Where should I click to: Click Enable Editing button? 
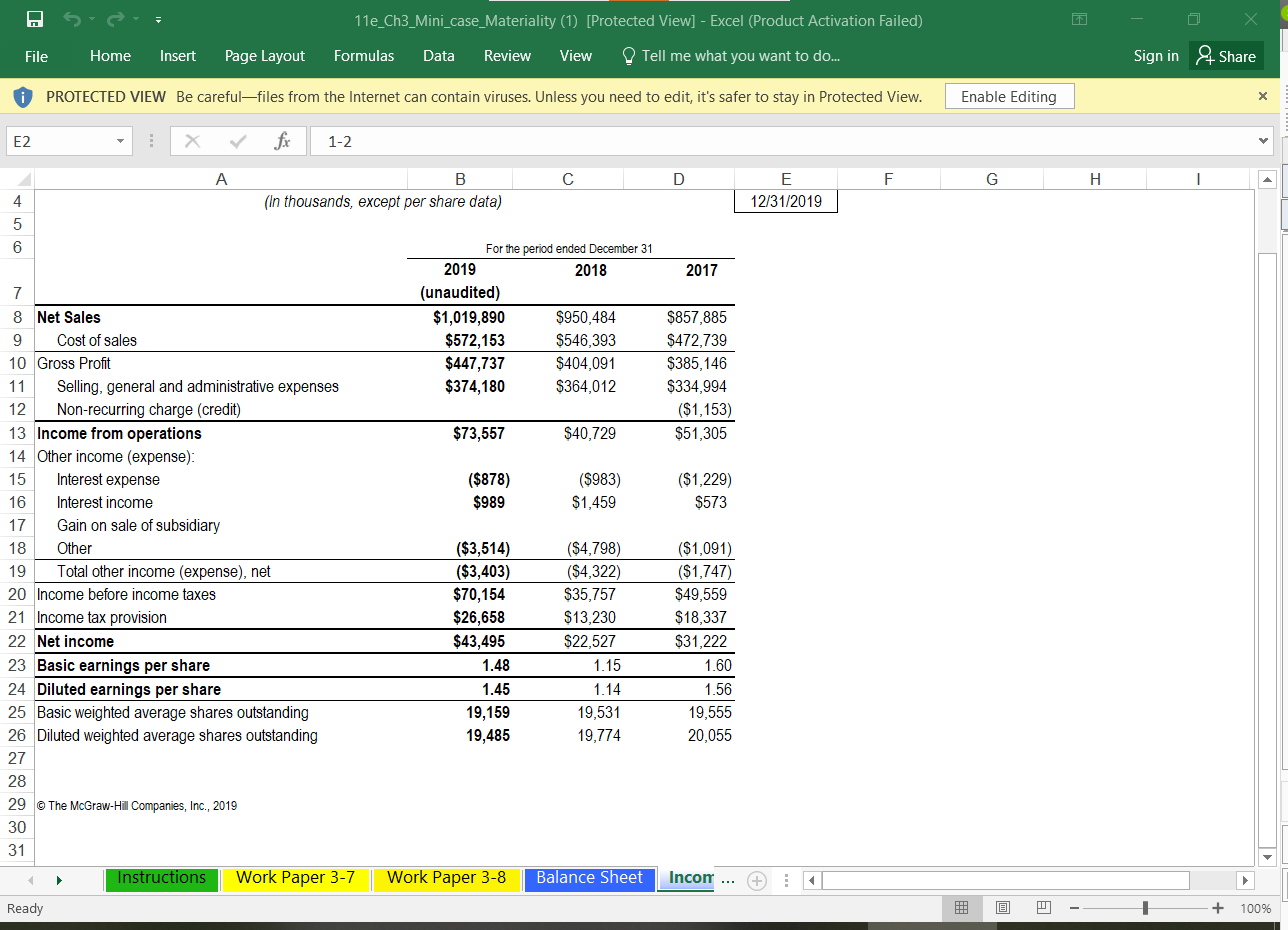click(1009, 96)
